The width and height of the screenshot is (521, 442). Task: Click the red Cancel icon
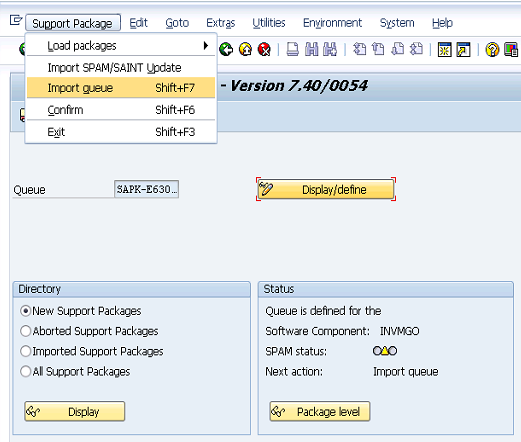[264, 49]
